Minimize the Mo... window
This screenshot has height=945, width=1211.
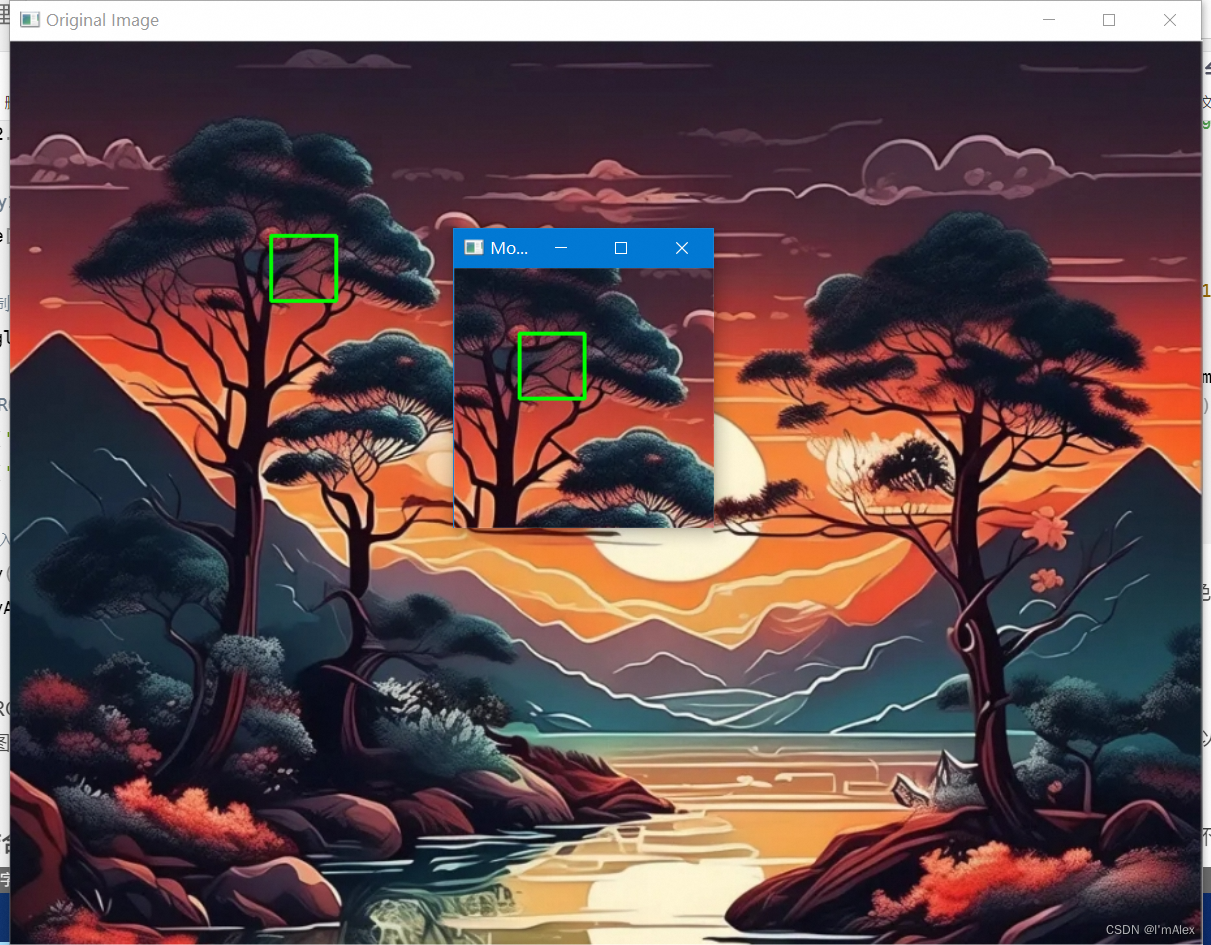pyautogui.click(x=560, y=248)
